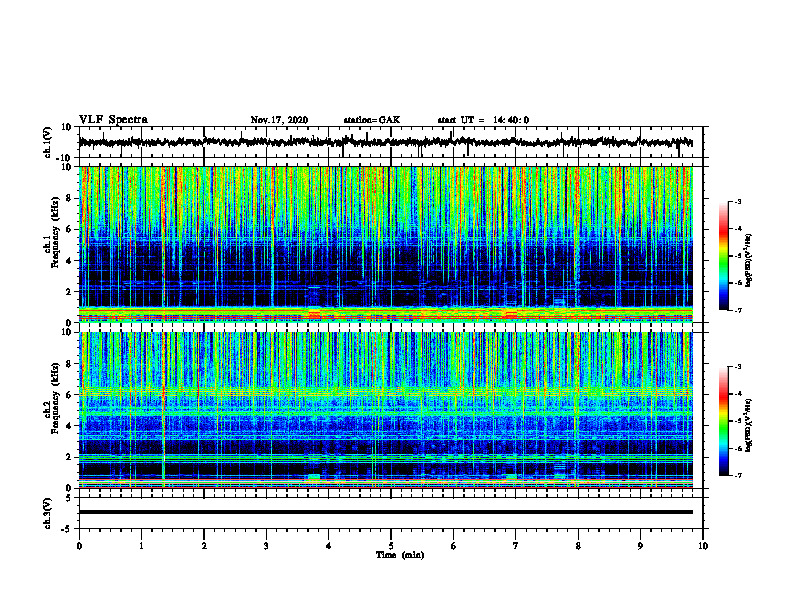Screen dimensions: 792x612
Task: Click the log(PSD) label beside ch.2 color scale
Action: coord(749,425)
